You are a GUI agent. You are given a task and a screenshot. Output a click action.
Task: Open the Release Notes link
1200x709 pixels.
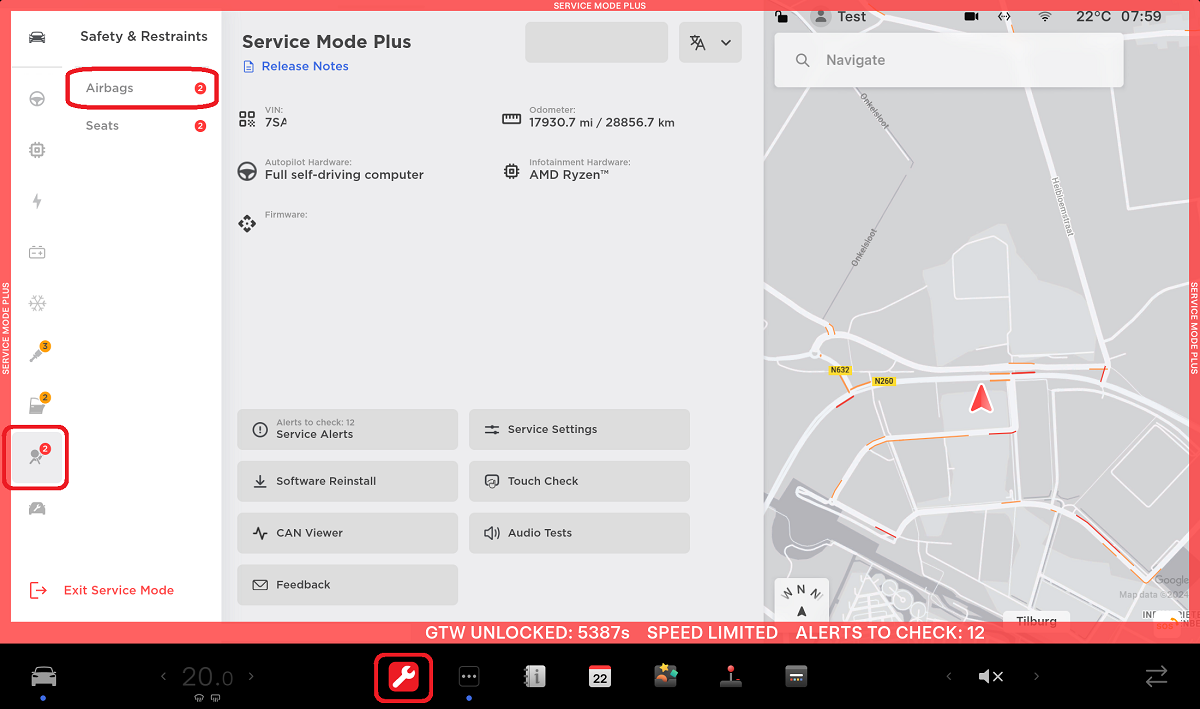coord(304,66)
